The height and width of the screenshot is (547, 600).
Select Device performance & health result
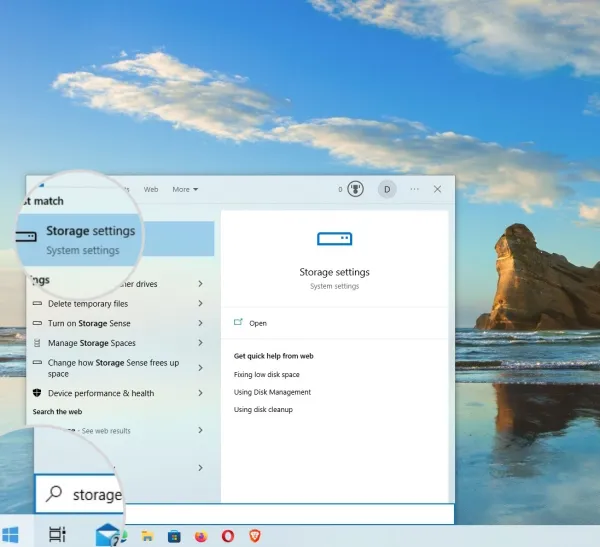(119, 393)
